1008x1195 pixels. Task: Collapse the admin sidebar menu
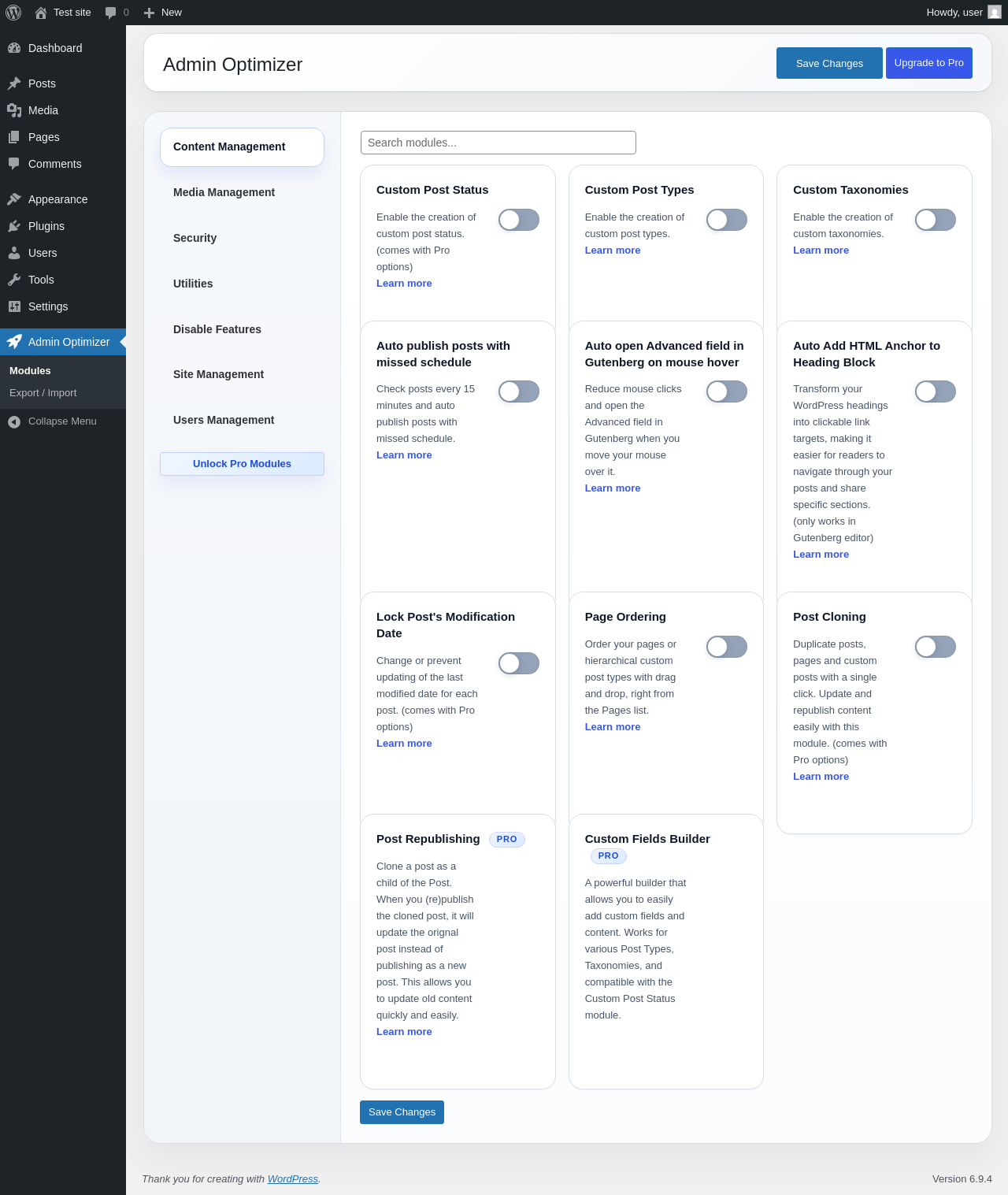(52, 421)
